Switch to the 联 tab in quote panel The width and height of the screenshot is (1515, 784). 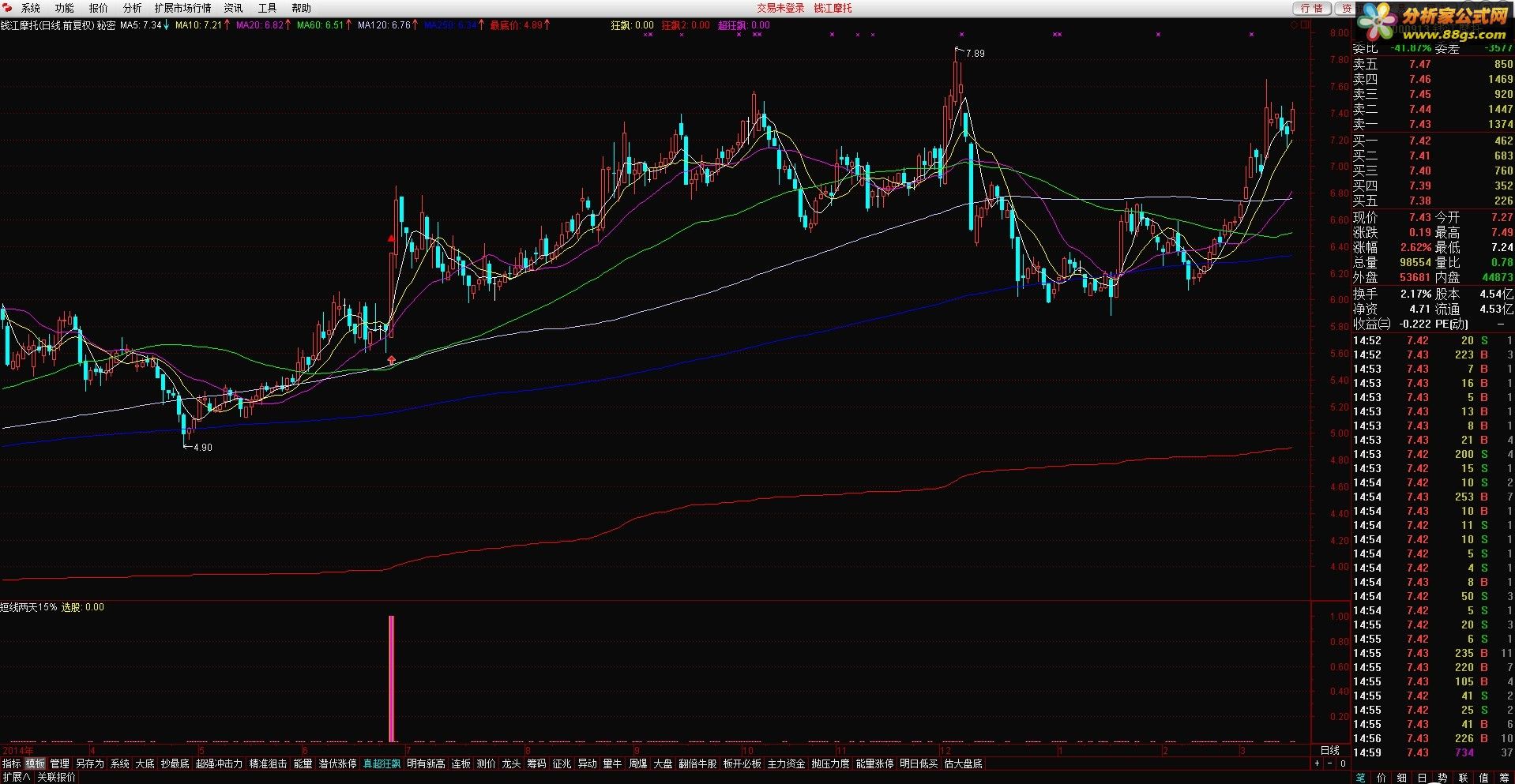coord(1463,778)
